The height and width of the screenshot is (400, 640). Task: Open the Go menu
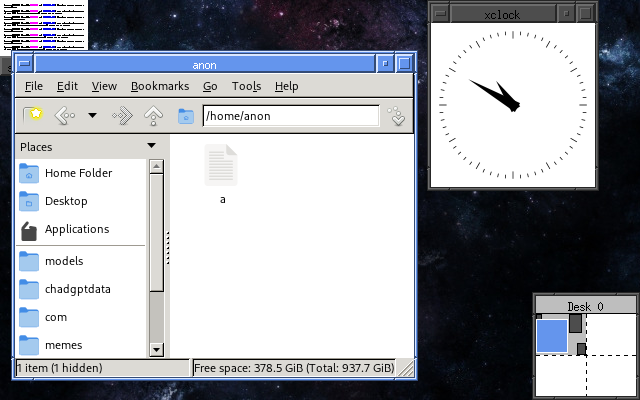click(x=210, y=86)
